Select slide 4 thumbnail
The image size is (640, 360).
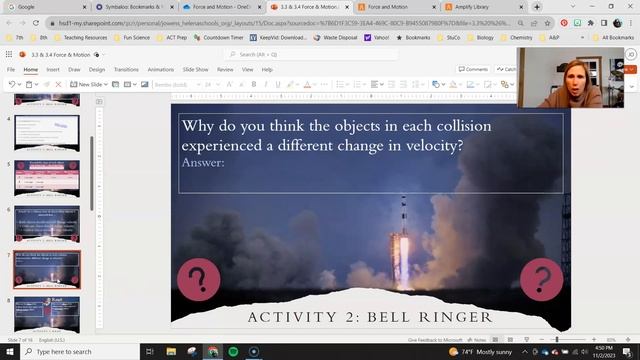[x=47, y=133]
